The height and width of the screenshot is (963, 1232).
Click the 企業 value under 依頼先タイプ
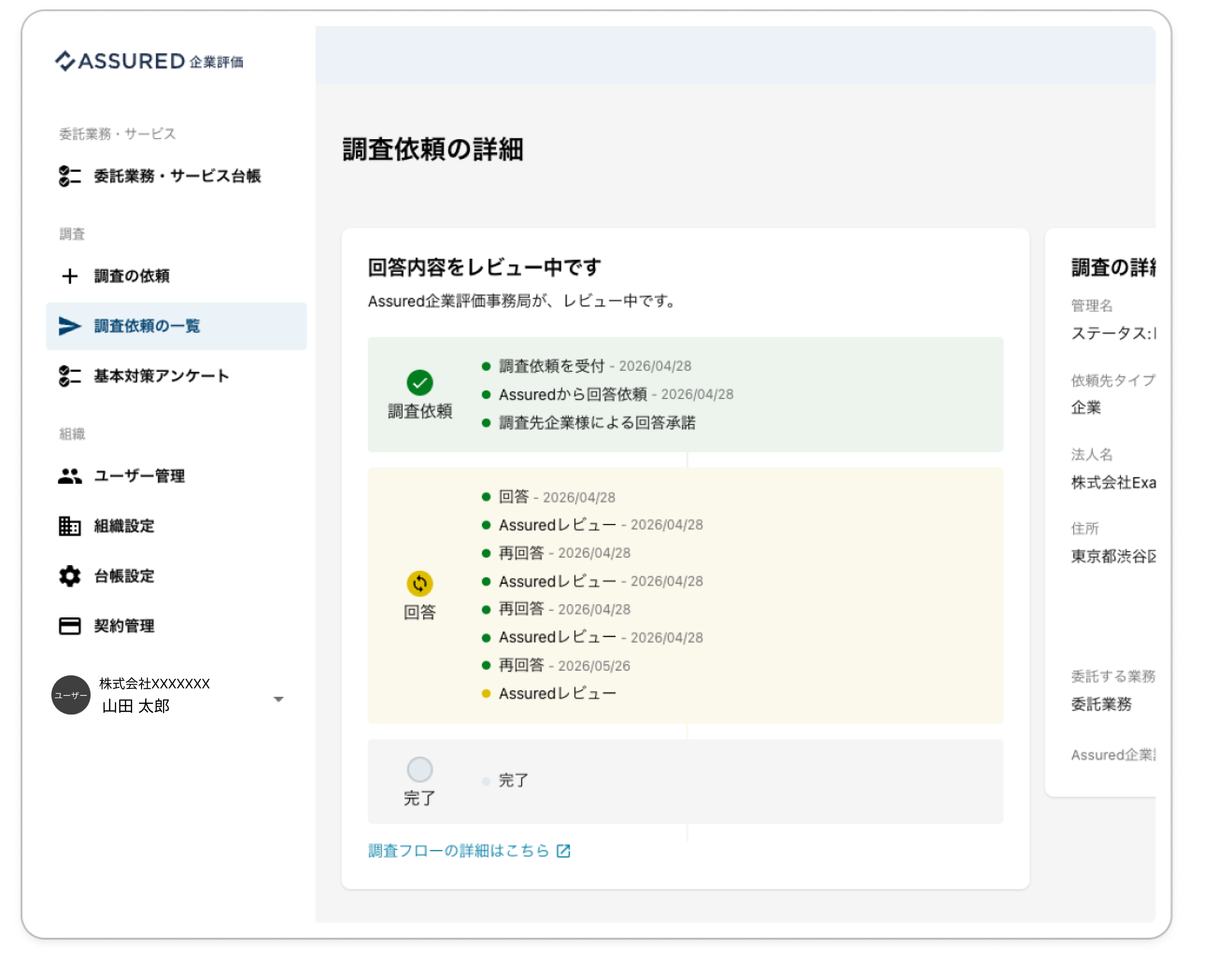tap(1086, 408)
